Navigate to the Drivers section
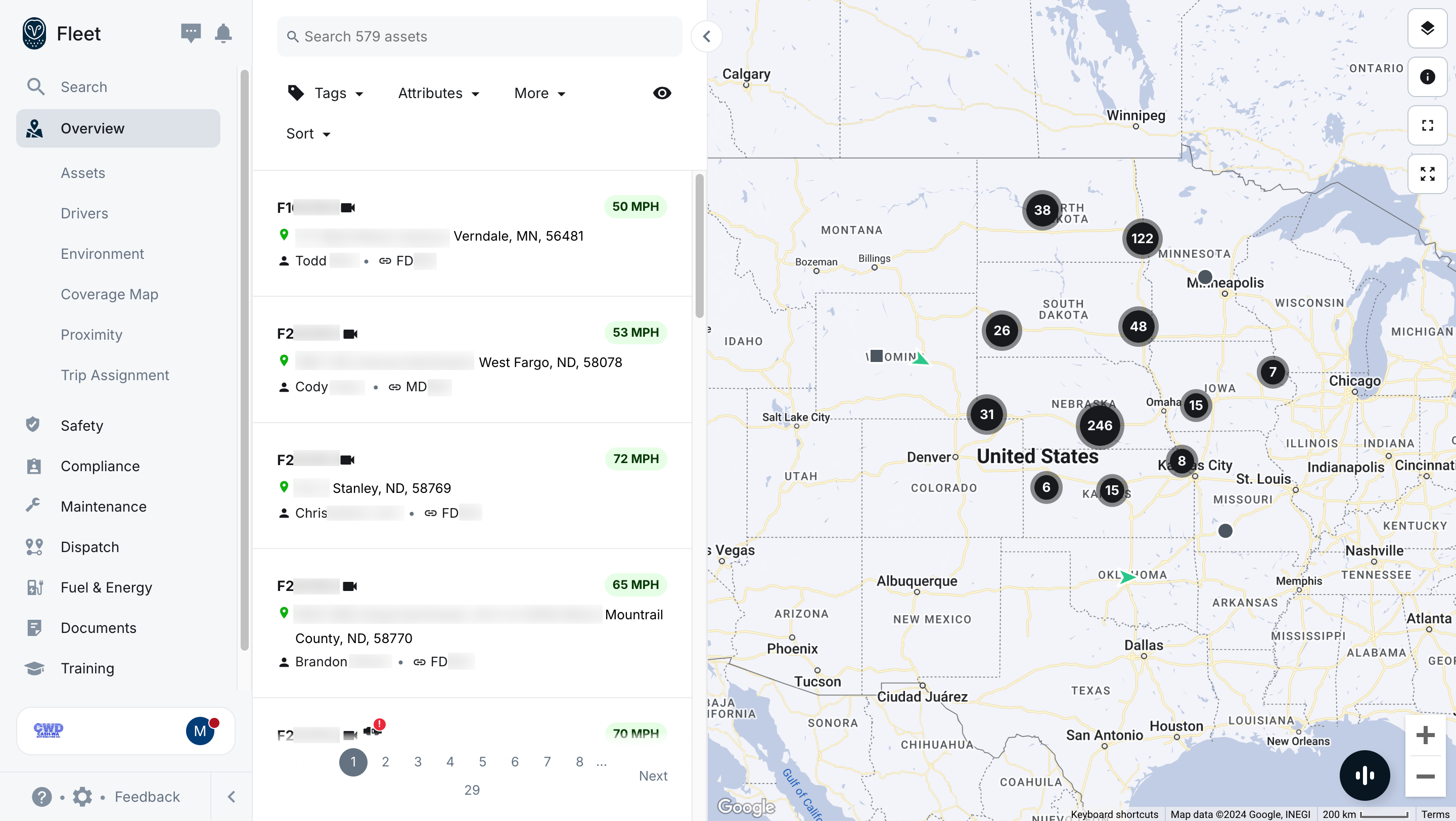Viewport: 1456px width, 821px height. pos(83,213)
